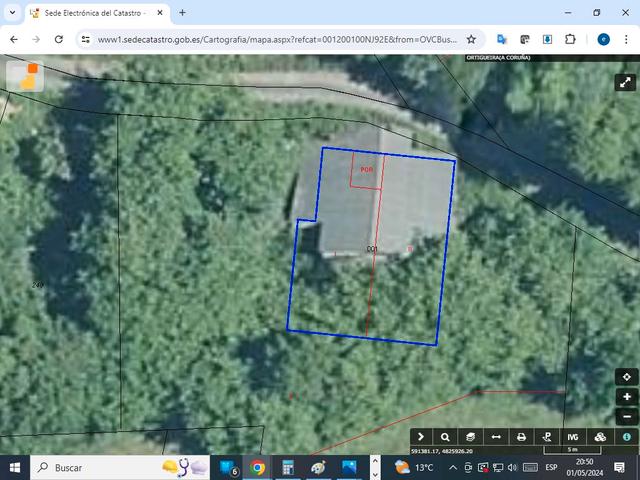Screen dimensions: 640x480
Task: Click the IVG toolbar button
Action: (573, 437)
